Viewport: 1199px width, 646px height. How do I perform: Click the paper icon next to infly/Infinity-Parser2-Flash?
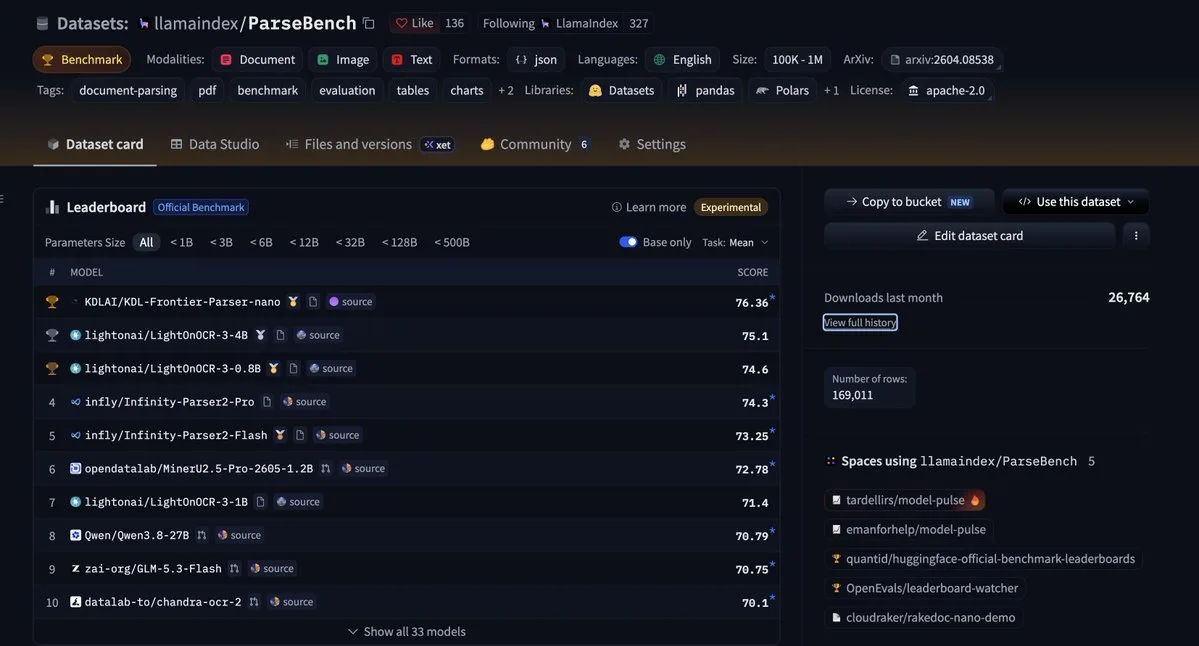(300, 435)
